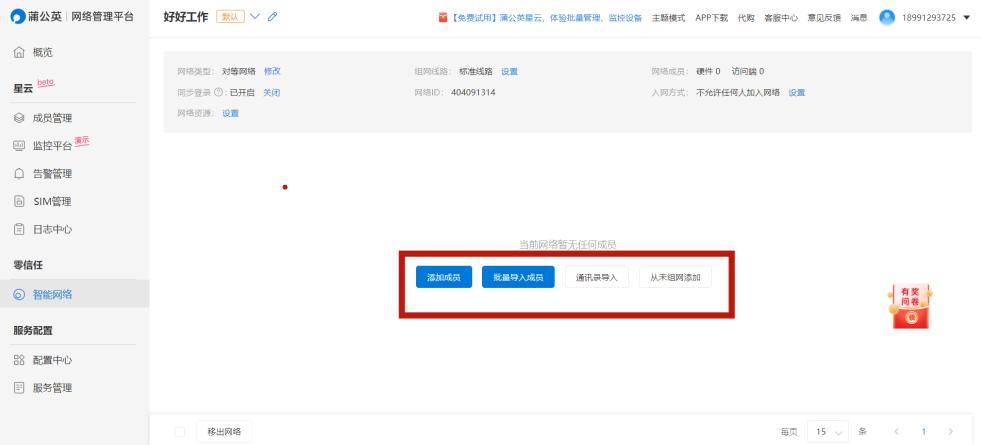The image size is (981, 445).
Task: Click the 当前网络暂无任何成员 message
Action: coord(567,244)
